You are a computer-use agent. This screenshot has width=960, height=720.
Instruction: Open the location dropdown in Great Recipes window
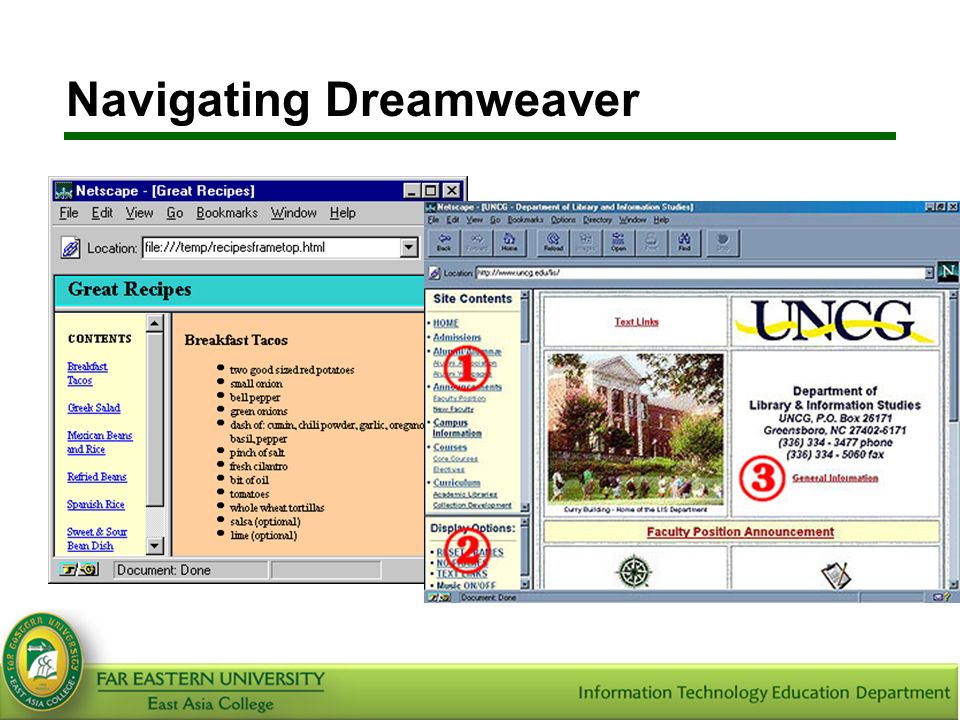[x=409, y=247]
